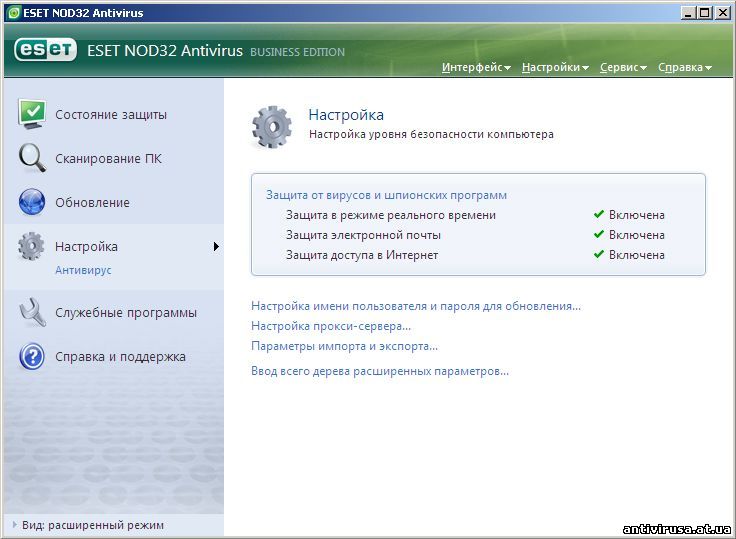Open the Справка menu

(x=685, y=68)
